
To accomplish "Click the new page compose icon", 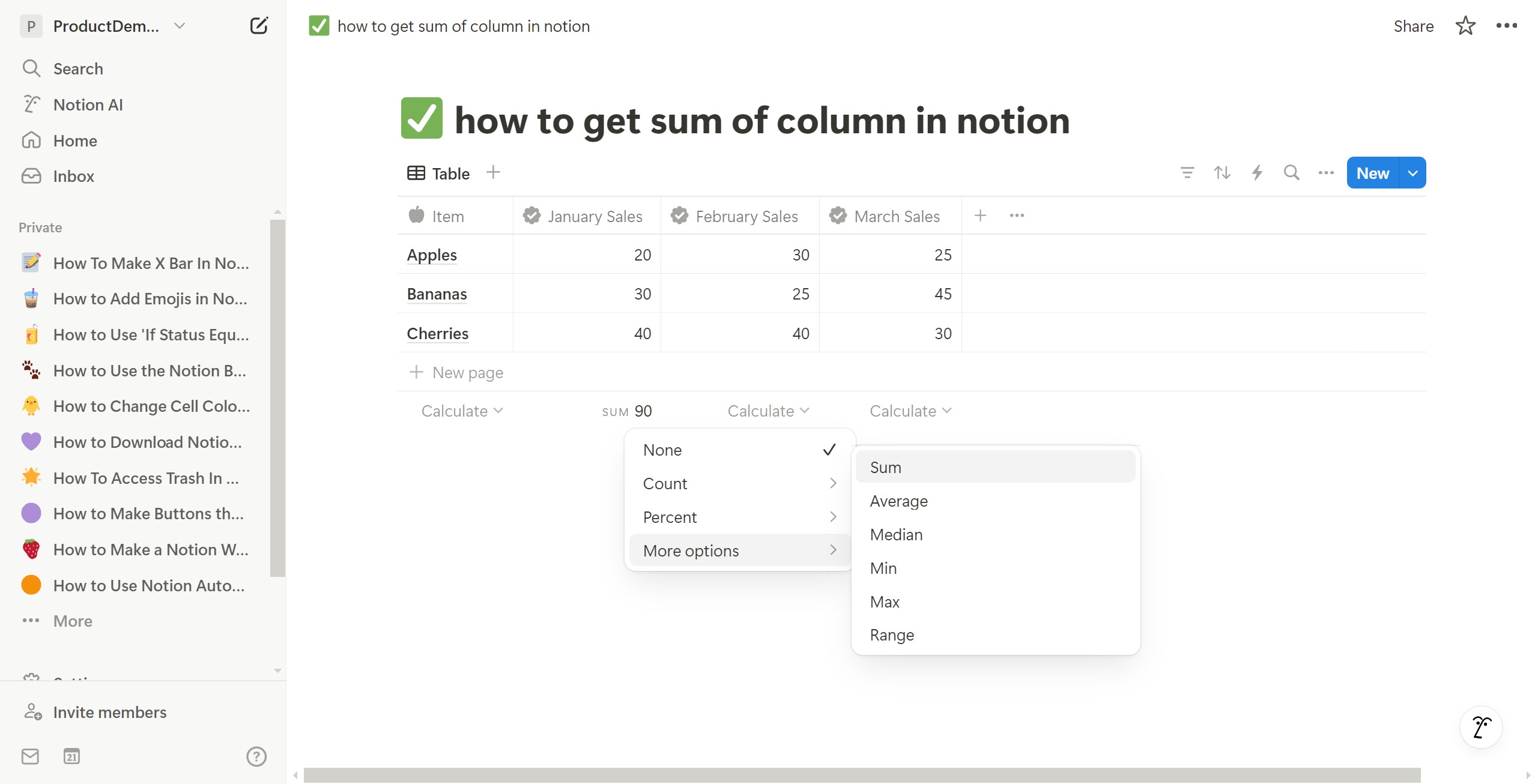I will point(258,26).
